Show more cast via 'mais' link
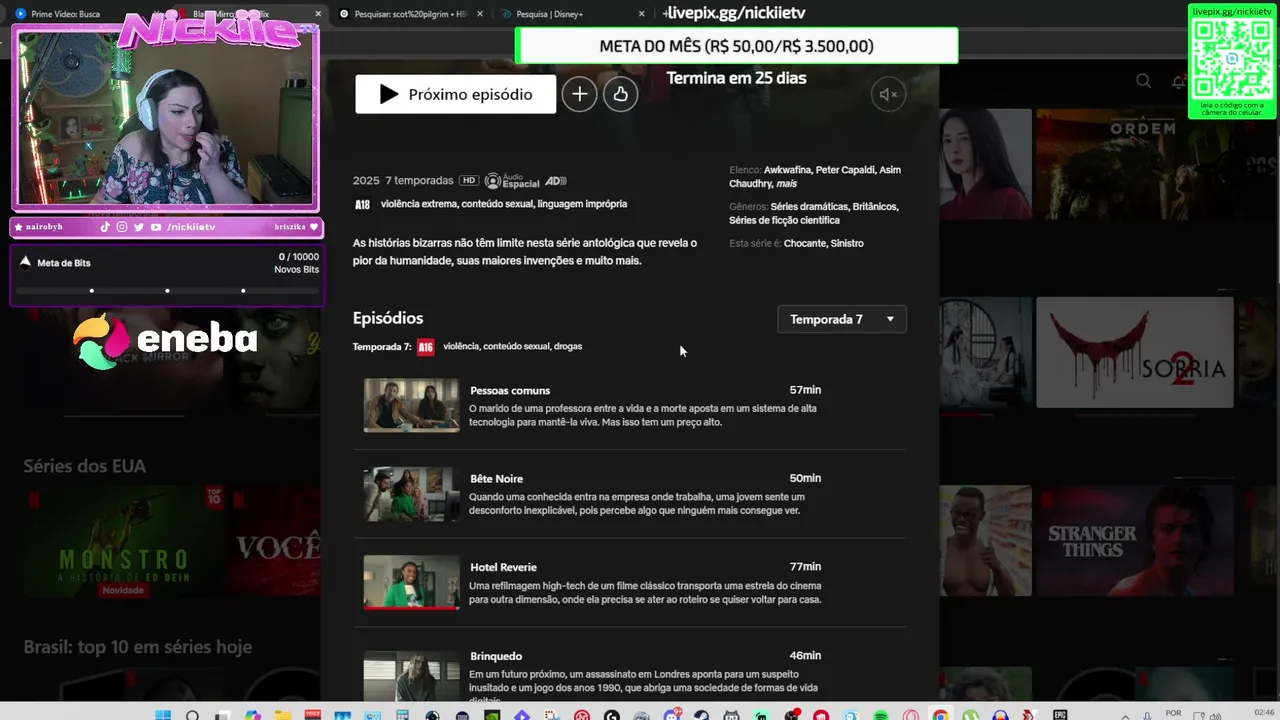 click(x=787, y=184)
